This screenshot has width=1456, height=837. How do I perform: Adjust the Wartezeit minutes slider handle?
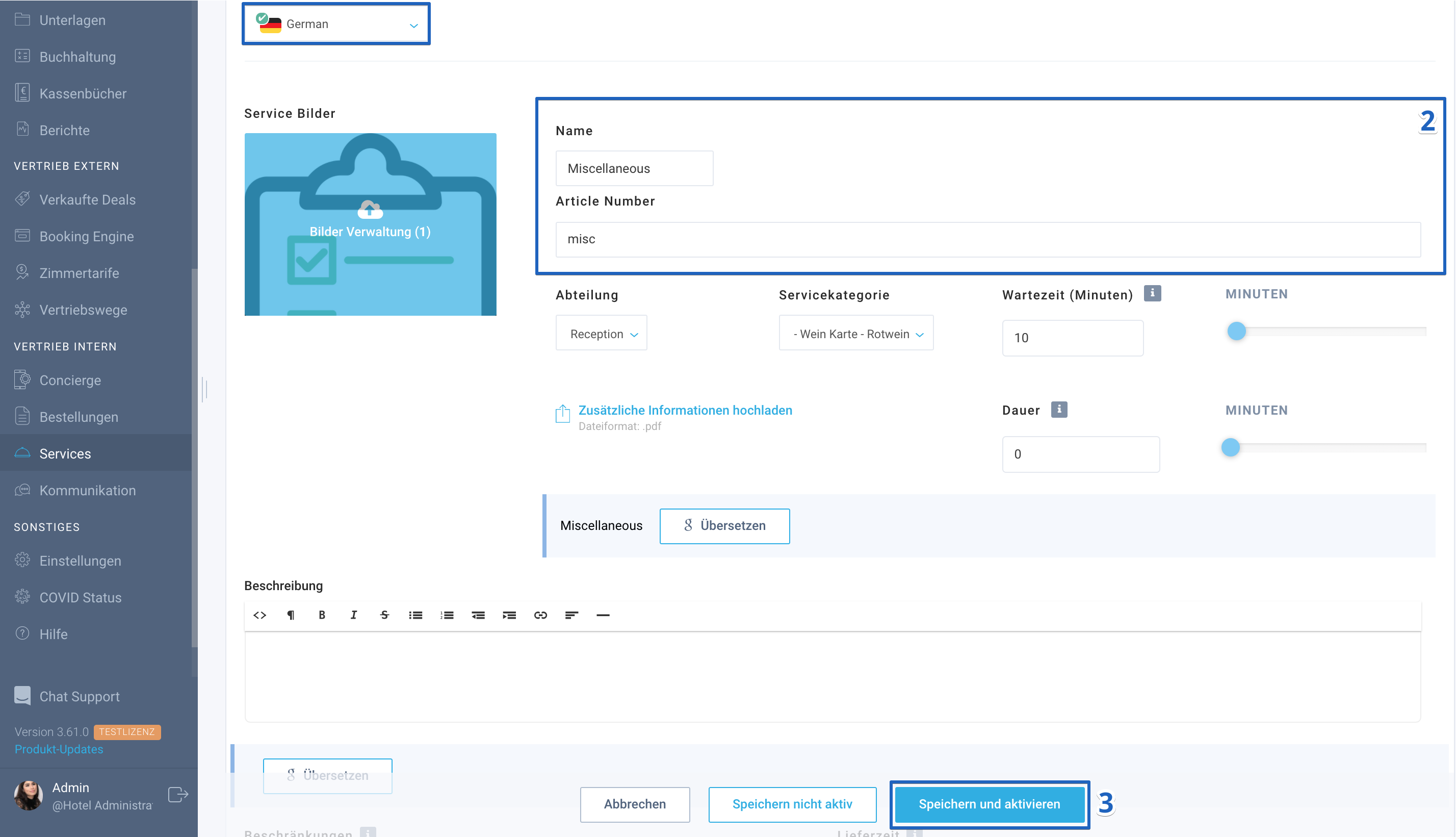click(x=1236, y=332)
